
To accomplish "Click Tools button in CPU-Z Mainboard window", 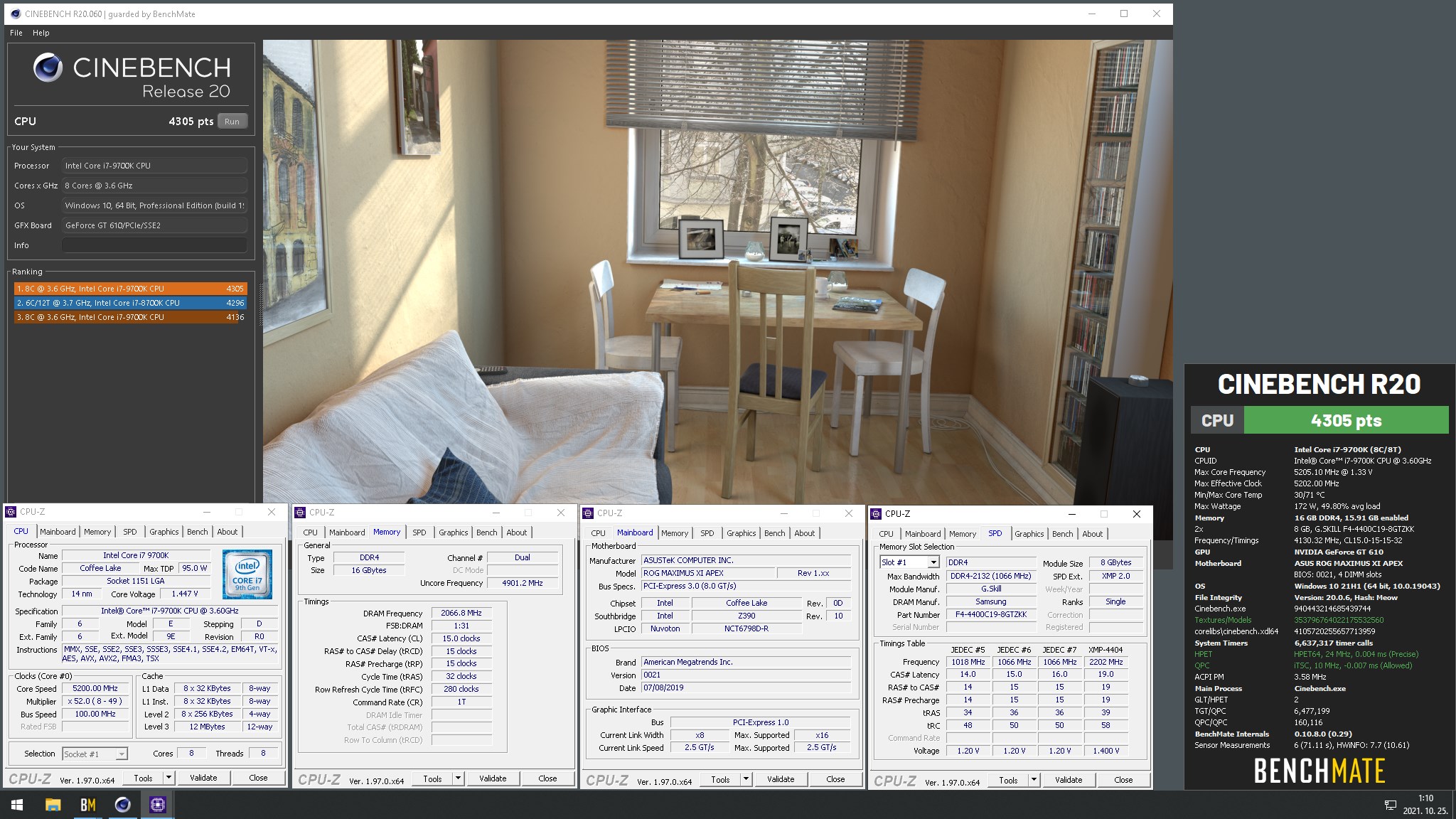I will [721, 779].
